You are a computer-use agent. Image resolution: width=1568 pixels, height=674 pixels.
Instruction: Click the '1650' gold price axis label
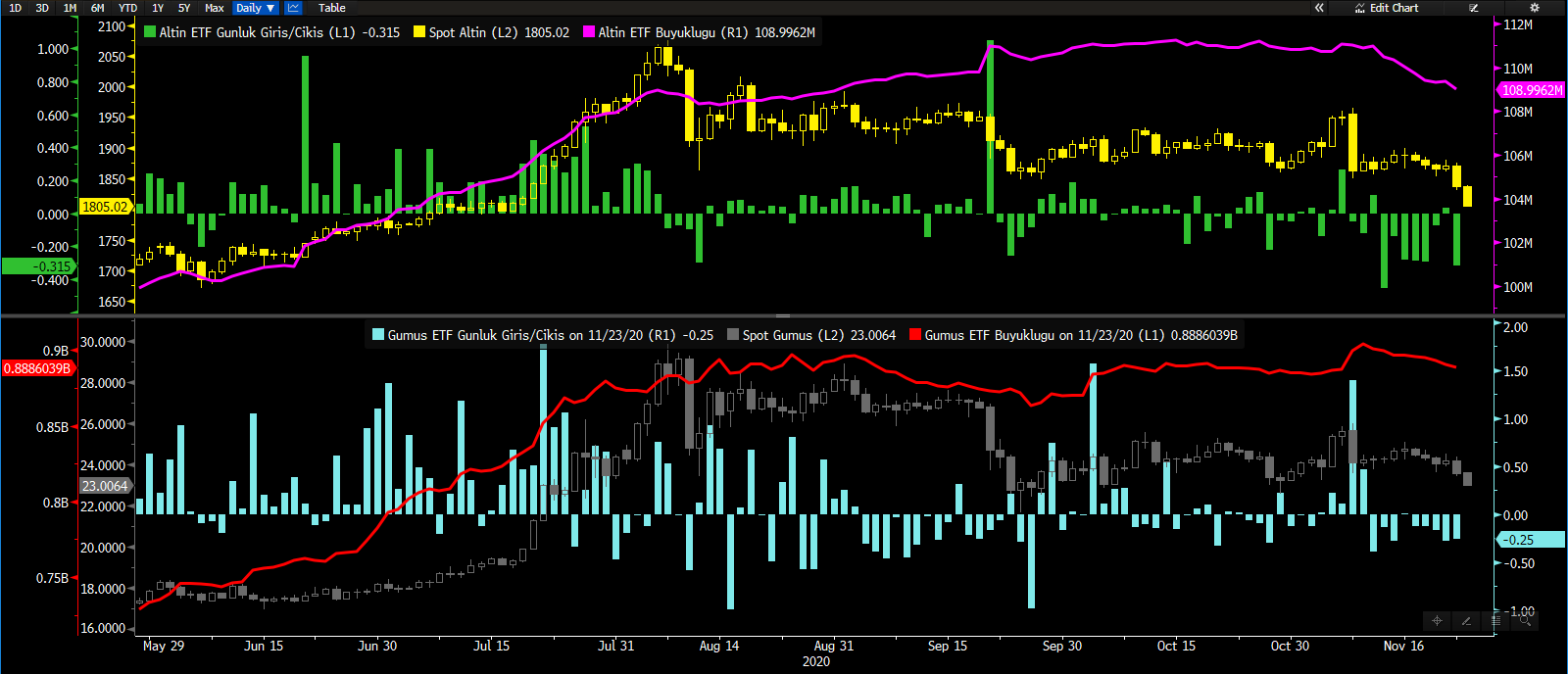click(112, 302)
